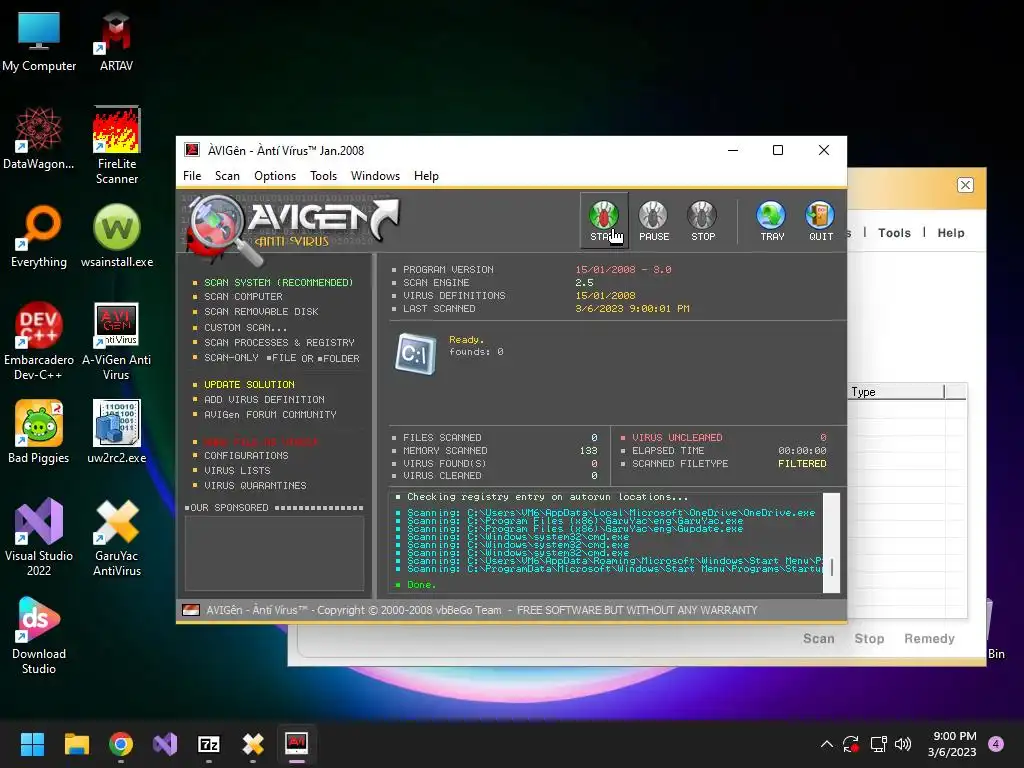The width and height of the screenshot is (1024, 768).
Task: Click the Stop button in GaruYac window
Action: (x=869, y=639)
